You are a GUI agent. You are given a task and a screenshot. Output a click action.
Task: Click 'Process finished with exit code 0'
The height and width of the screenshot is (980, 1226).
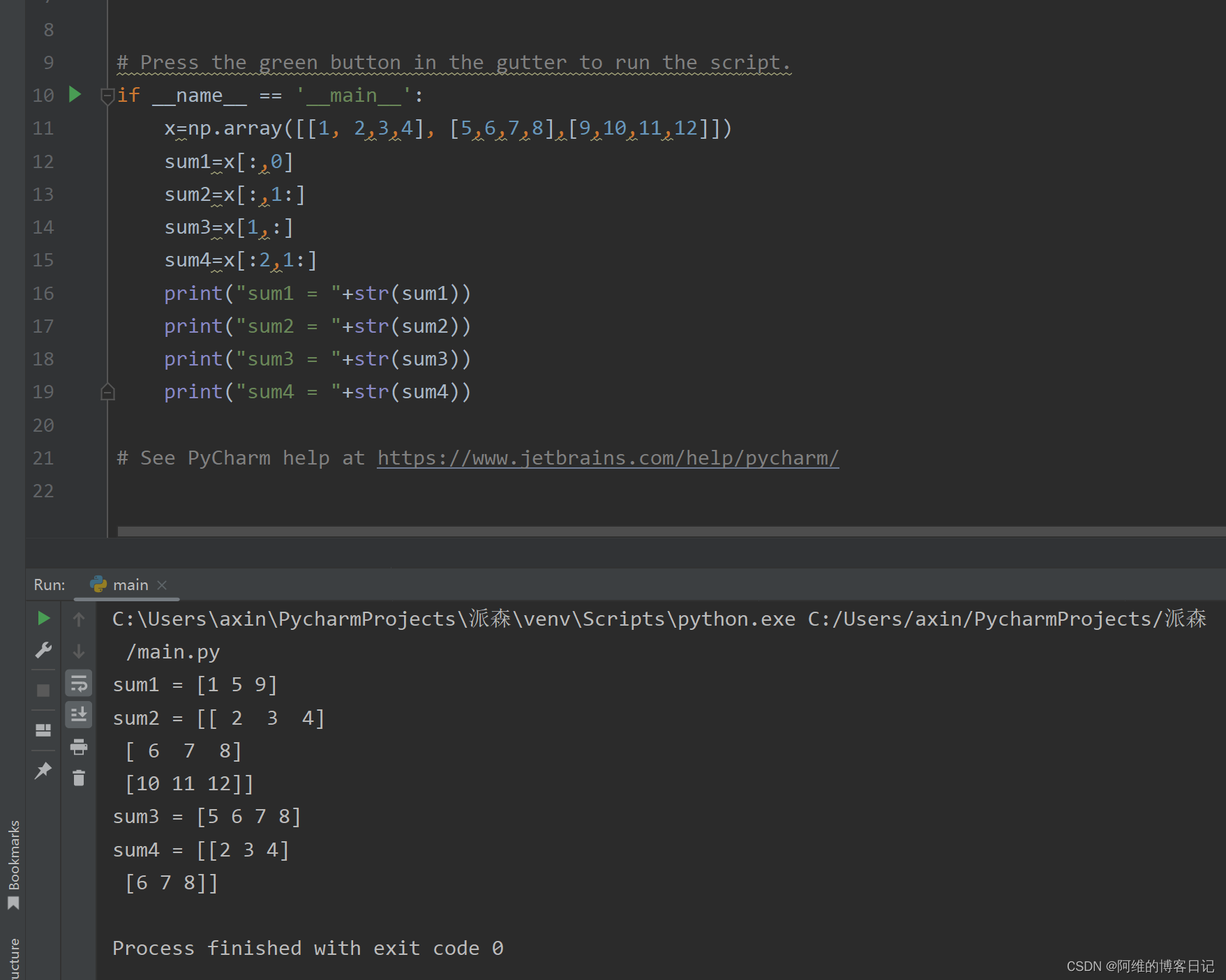click(308, 949)
